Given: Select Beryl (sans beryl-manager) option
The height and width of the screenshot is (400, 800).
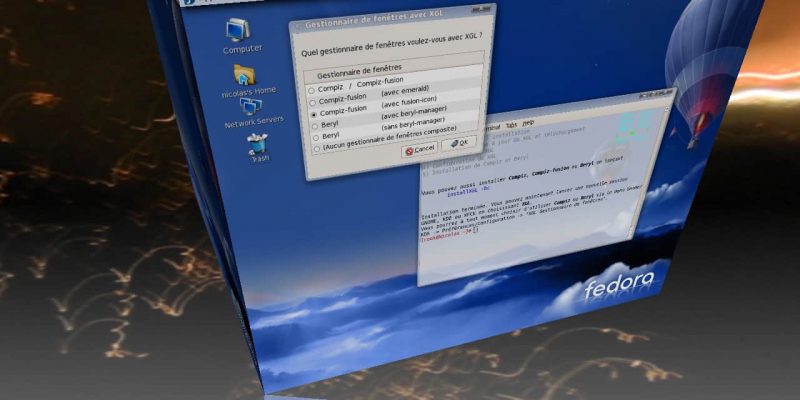Looking at the screenshot, I should (x=317, y=137).
